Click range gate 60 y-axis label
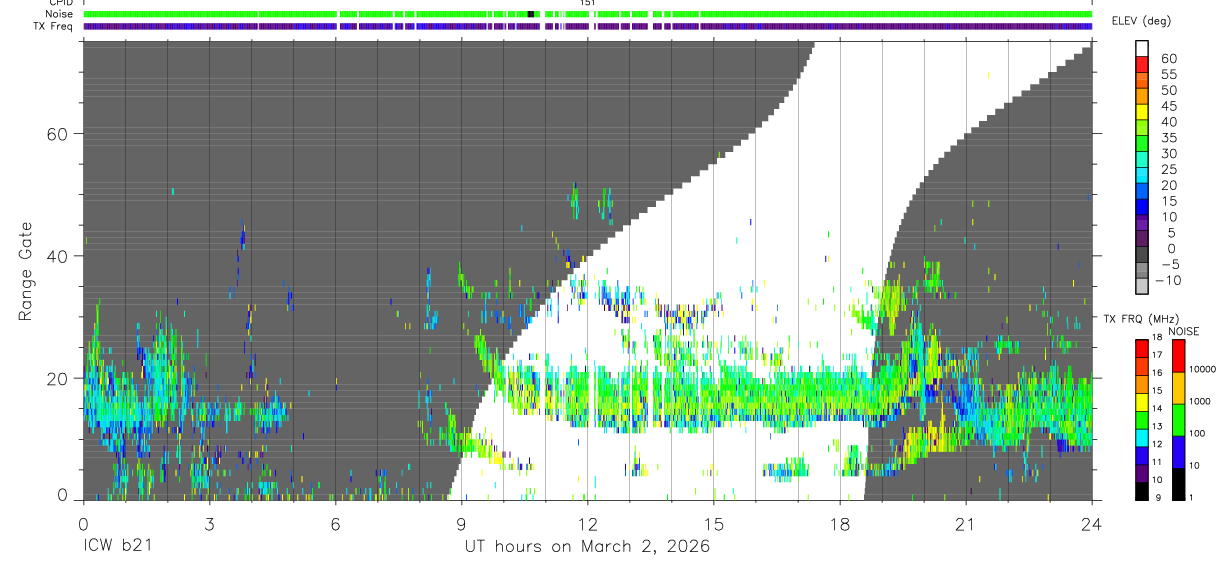This screenshot has height=567, width=1228. tap(58, 134)
